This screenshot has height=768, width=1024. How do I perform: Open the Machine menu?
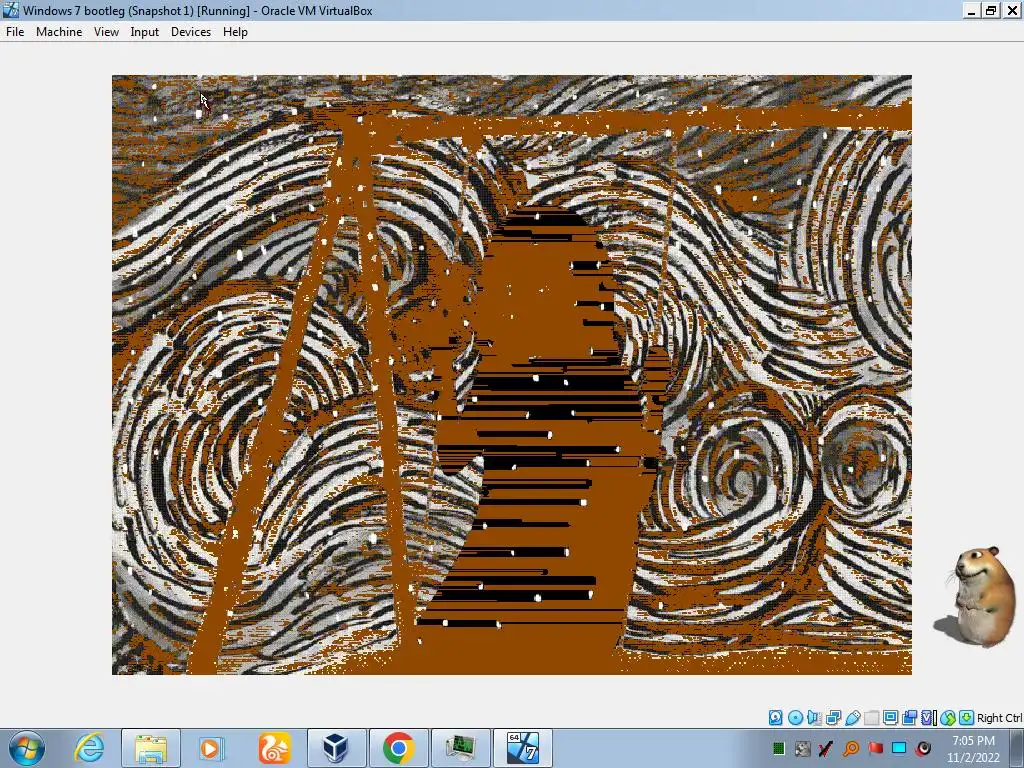pyautogui.click(x=59, y=32)
